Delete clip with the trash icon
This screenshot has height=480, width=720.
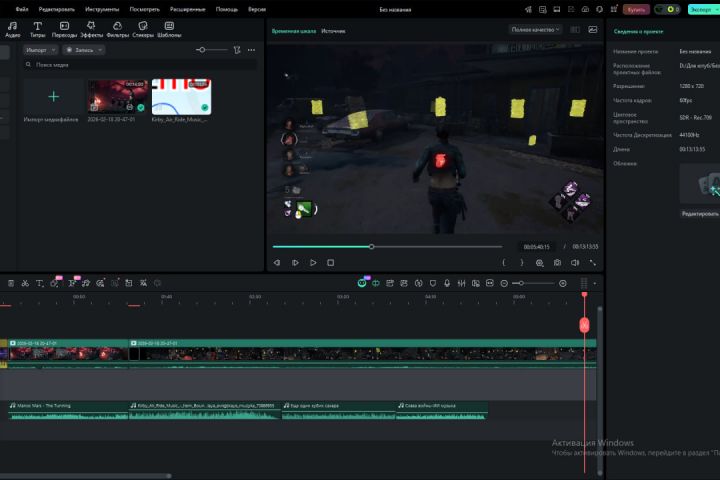(x=11, y=283)
